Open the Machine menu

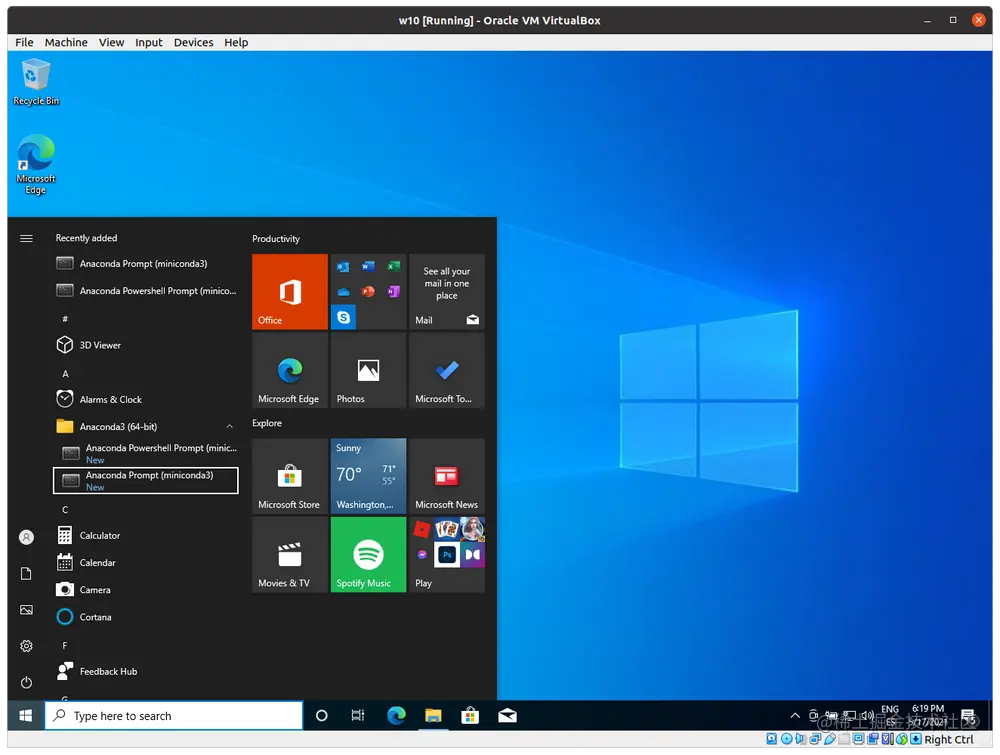tap(66, 42)
